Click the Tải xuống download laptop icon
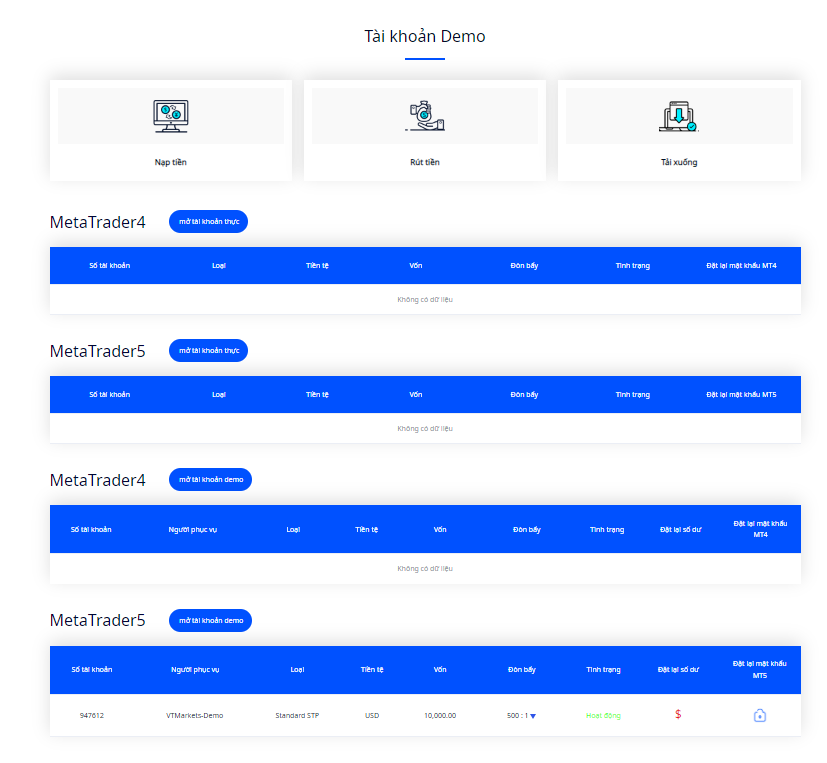827x763 pixels. pos(679,116)
